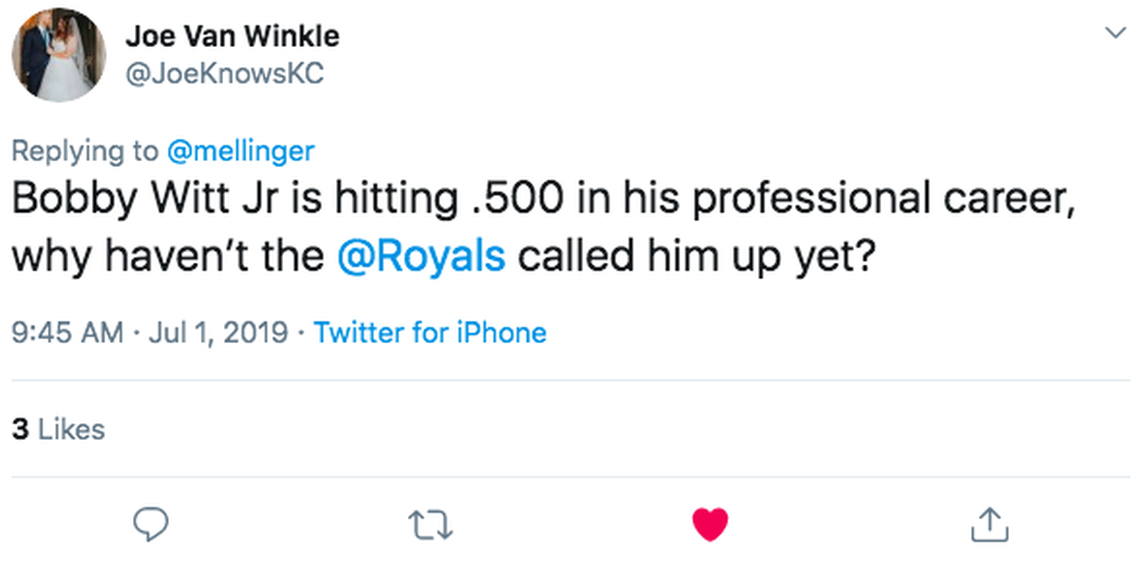Screen dimensions: 1140x569
Task: Open the Joe Van Winkle display name
Action: 232,37
